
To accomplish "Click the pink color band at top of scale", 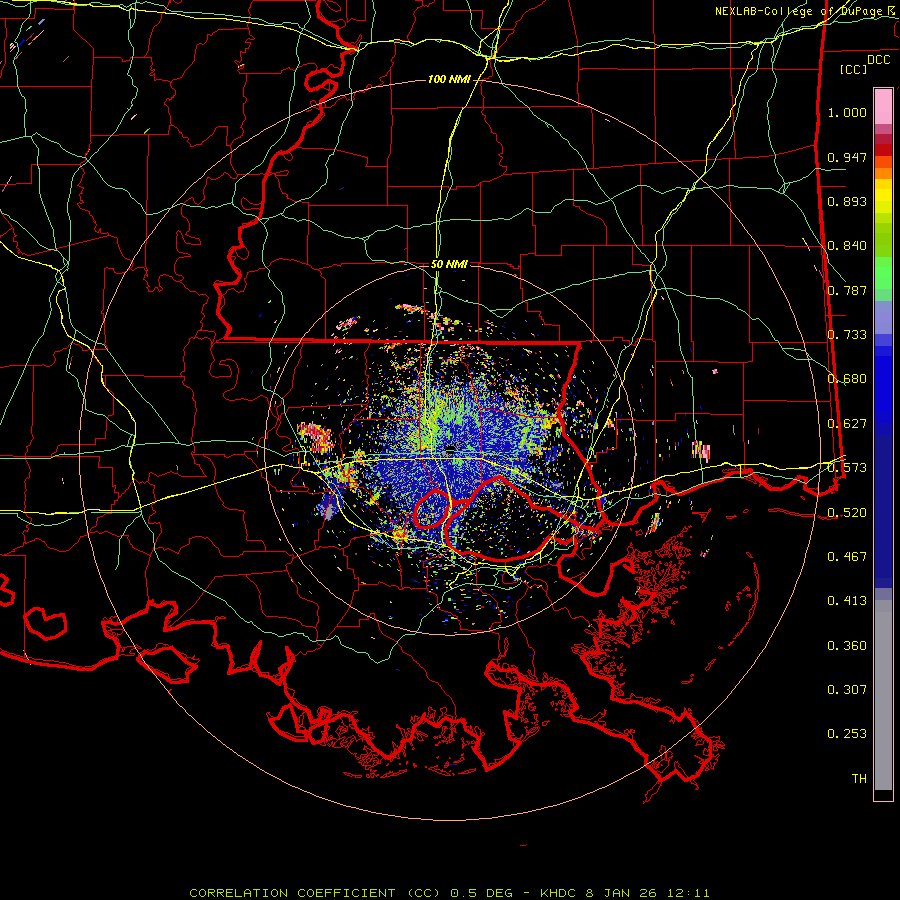I will point(883,106).
